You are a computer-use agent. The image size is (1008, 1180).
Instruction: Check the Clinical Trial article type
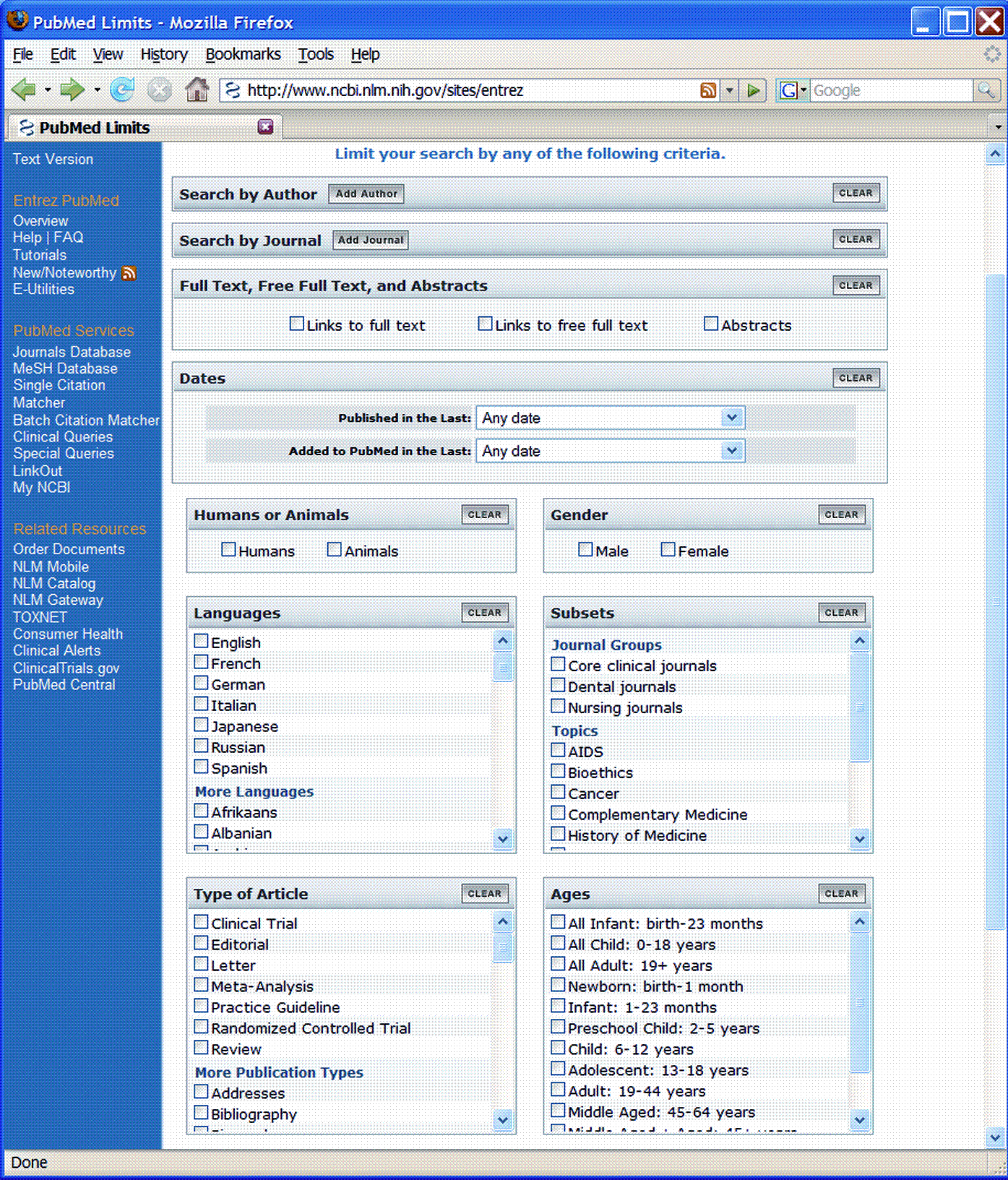(201, 922)
